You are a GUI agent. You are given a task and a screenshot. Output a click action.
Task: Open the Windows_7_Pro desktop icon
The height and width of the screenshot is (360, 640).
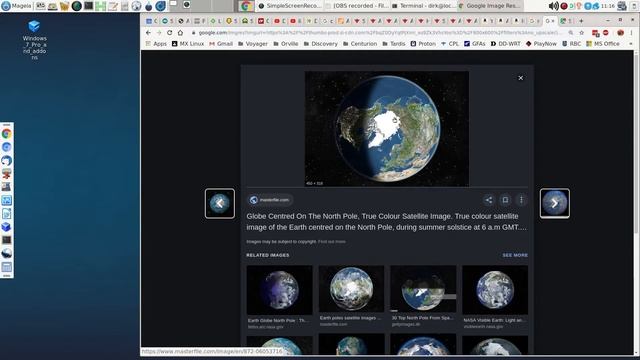[x=34, y=40]
